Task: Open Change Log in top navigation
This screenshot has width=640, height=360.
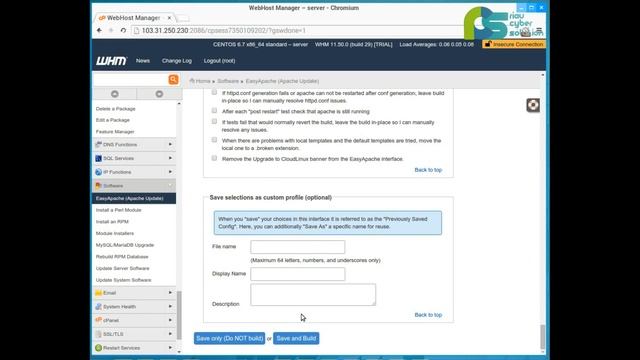Action: (177, 61)
